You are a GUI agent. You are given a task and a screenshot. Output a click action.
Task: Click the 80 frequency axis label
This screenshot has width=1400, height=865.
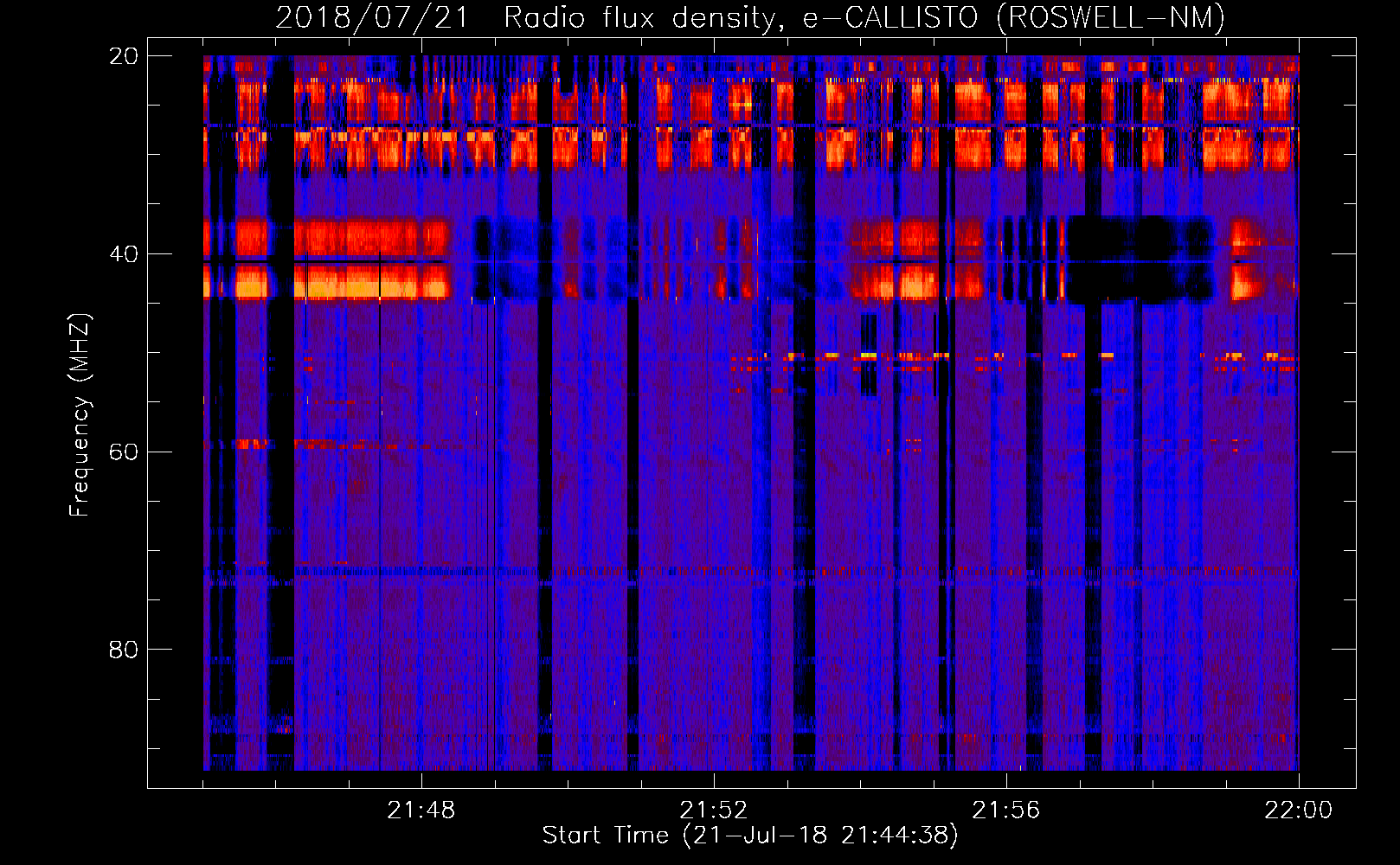coord(123,650)
